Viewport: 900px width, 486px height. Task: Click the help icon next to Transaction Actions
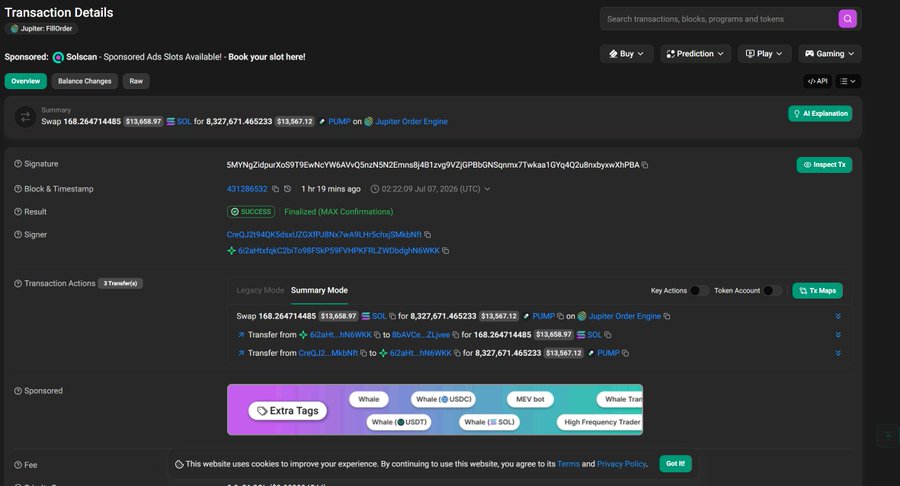[x=18, y=283]
